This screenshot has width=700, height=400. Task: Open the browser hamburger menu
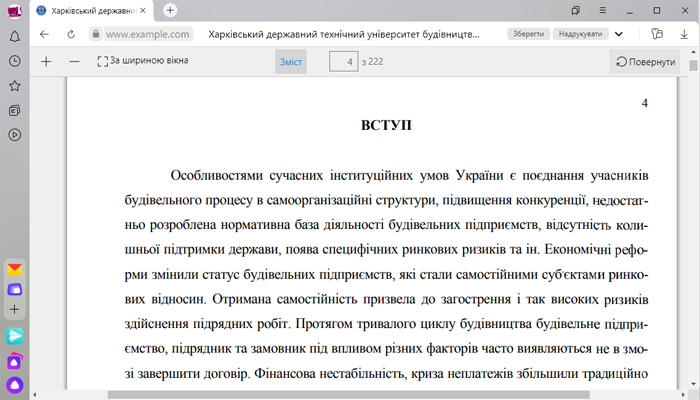(x=603, y=10)
